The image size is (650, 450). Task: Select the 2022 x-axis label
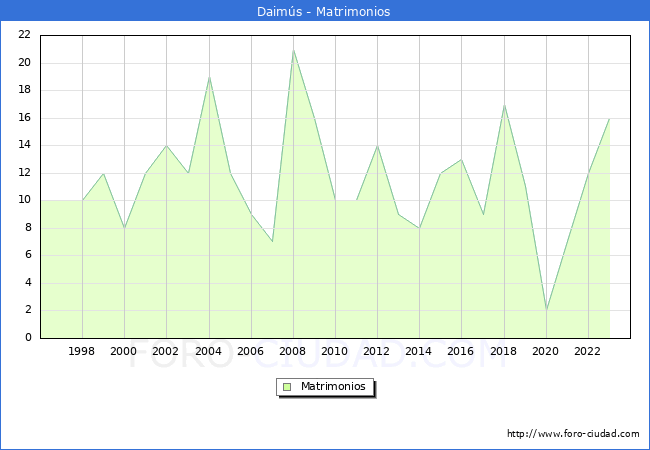click(588, 351)
